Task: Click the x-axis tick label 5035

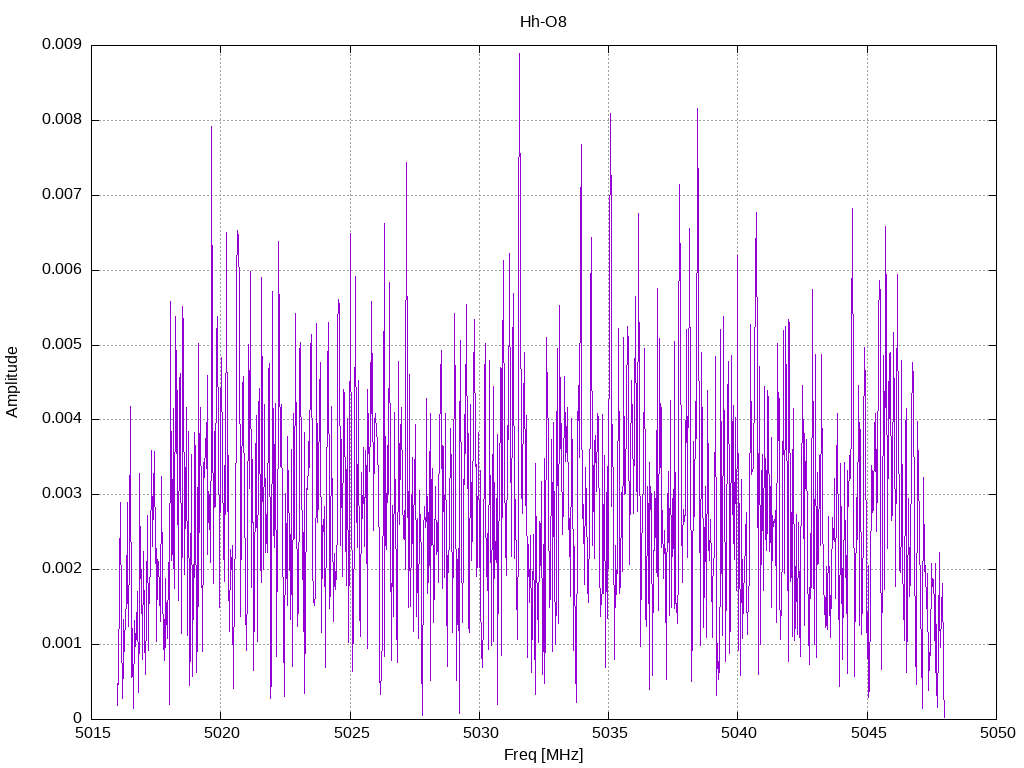Action: pos(609,733)
